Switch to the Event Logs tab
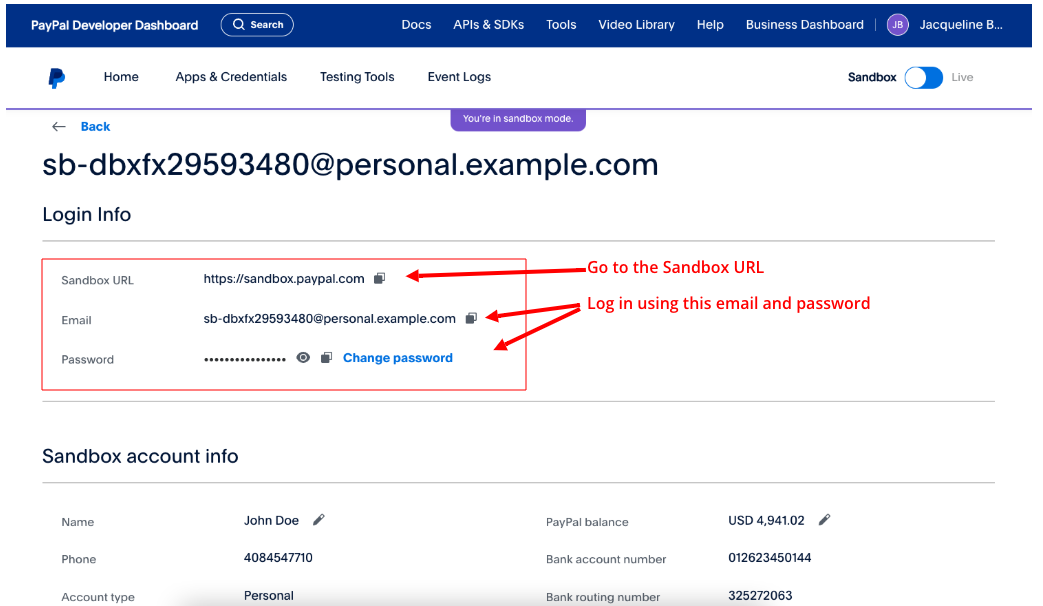Viewport: 1043px width, 606px height. [459, 77]
